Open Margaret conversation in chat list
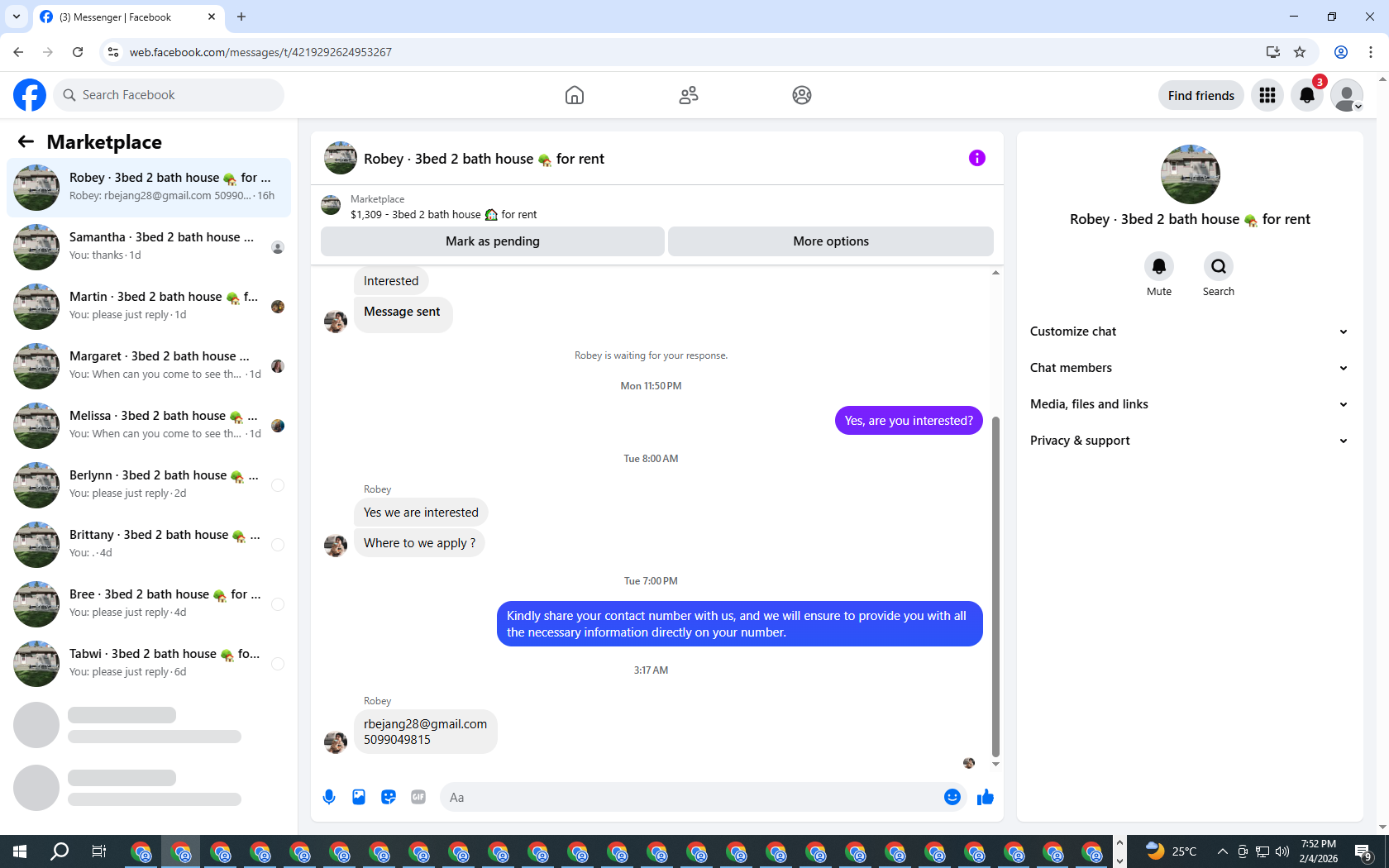 pyautogui.click(x=149, y=366)
